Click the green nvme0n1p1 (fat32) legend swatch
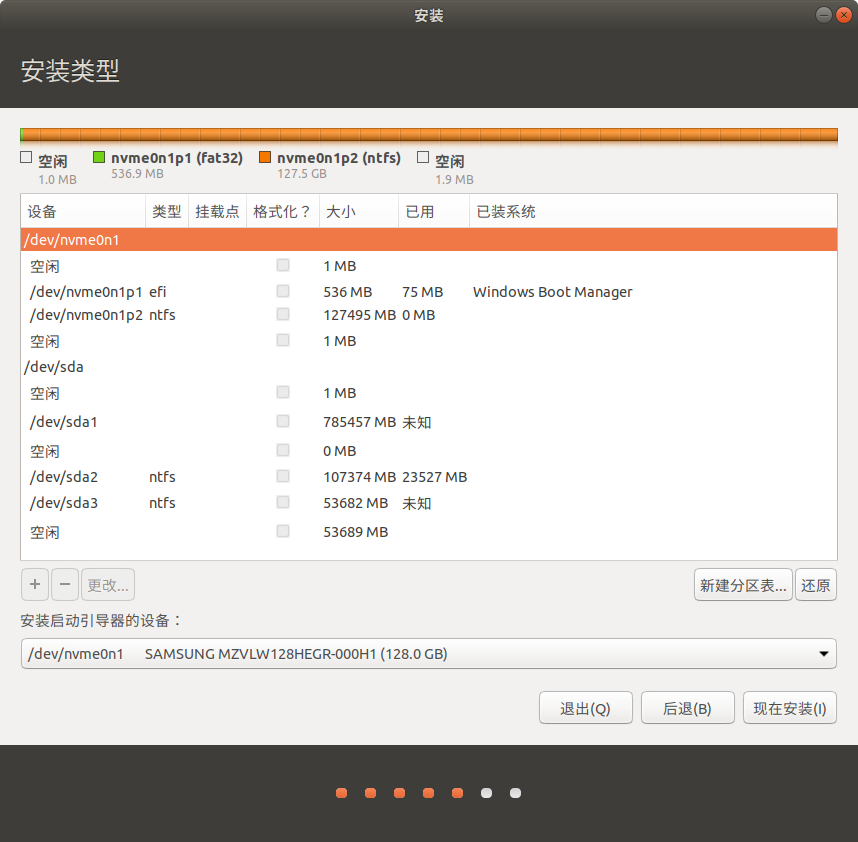Viewport: 858px width, 842px height. [99, 158]
